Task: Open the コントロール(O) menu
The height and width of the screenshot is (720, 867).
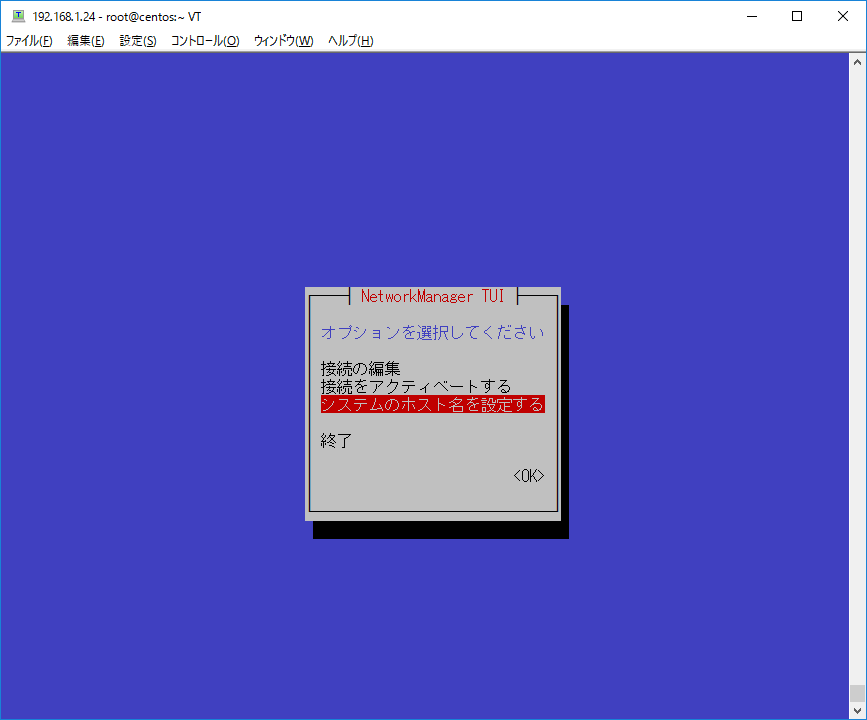Action: pyautogui.click(x=205, y=41)
